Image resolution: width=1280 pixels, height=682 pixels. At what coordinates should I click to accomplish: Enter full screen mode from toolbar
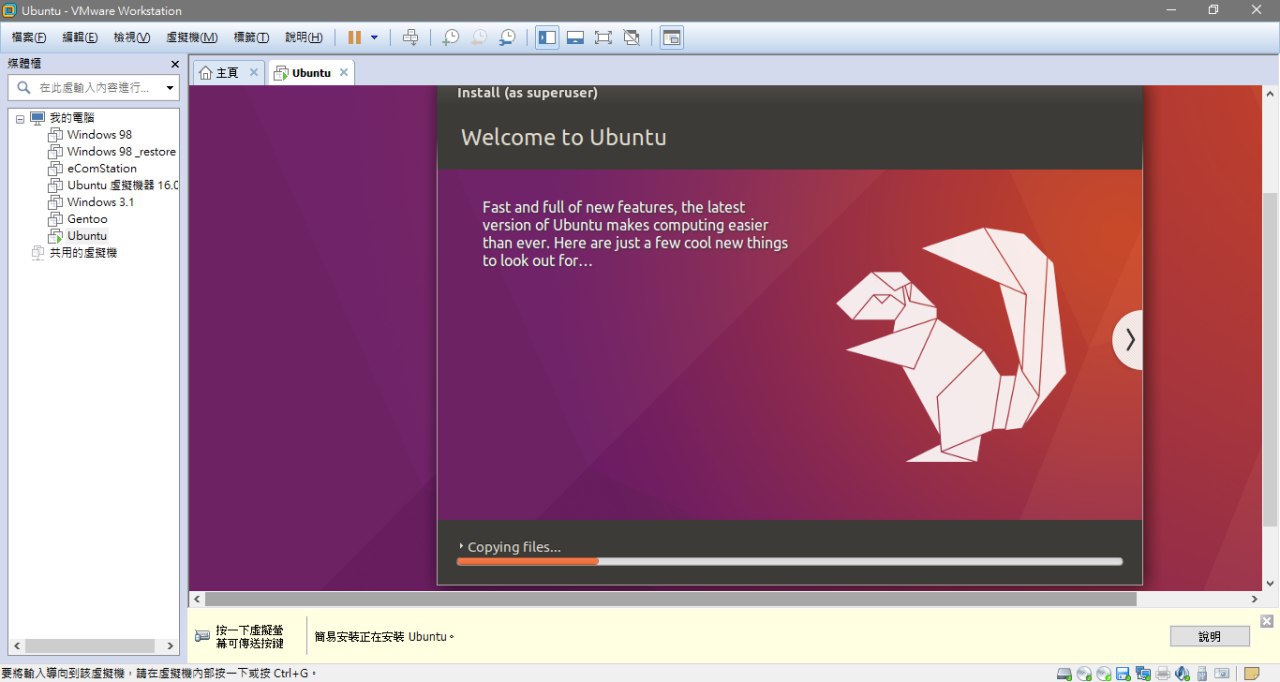coord(603,37)
